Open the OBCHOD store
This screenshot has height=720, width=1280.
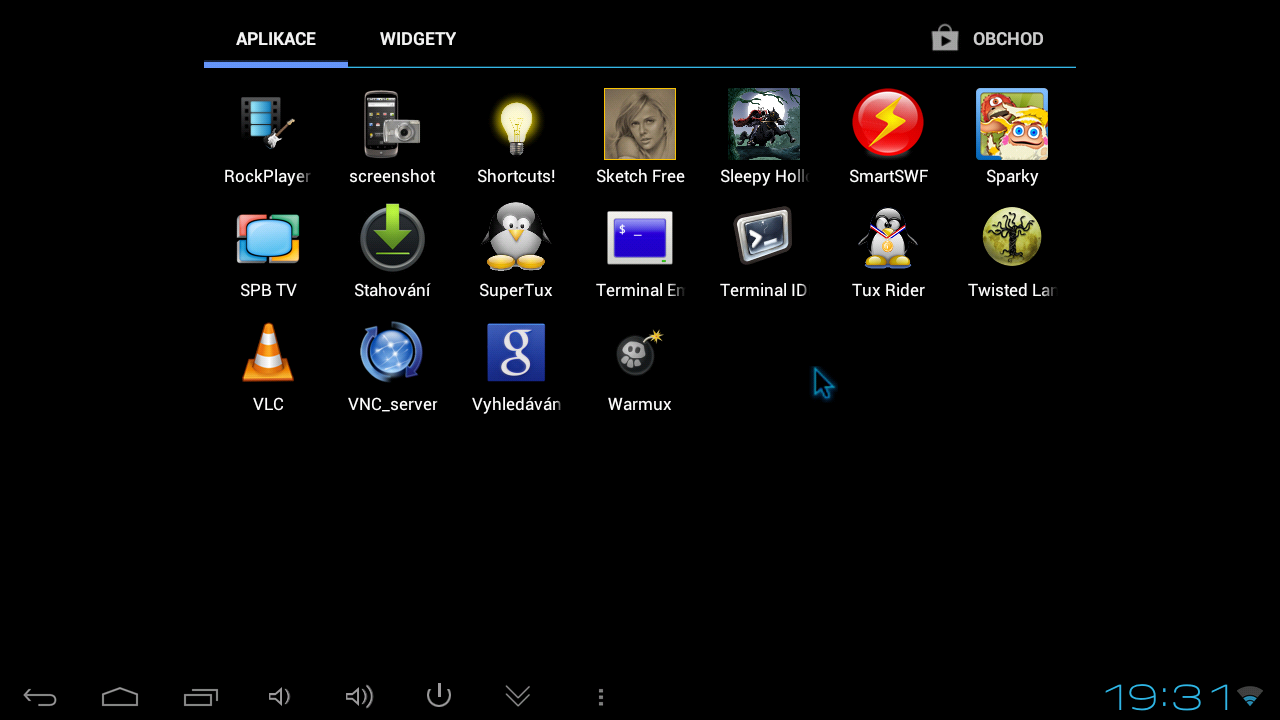988,39
